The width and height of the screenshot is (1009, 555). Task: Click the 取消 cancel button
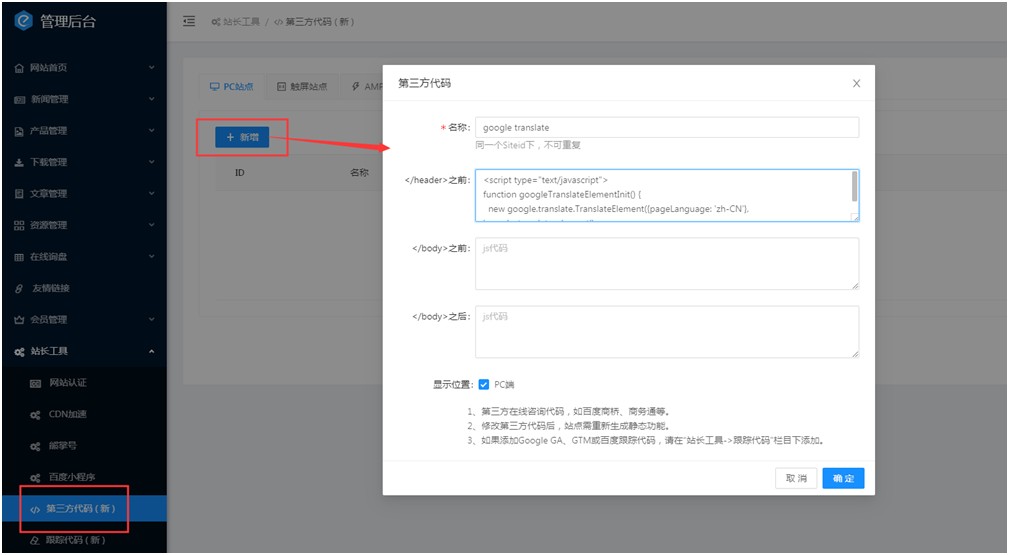(796, 479)
